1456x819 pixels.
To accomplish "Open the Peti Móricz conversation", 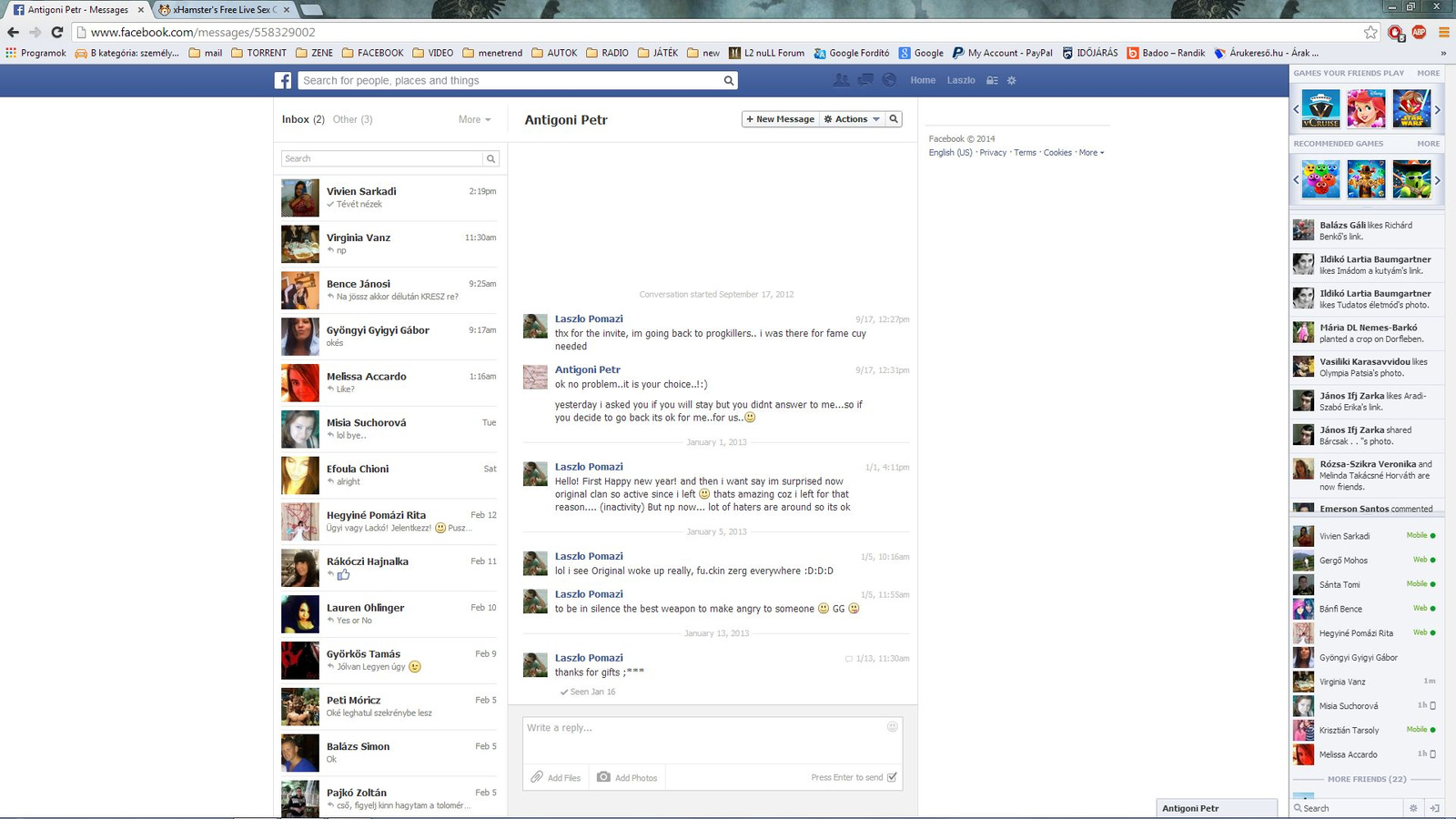I will (389, 706).
